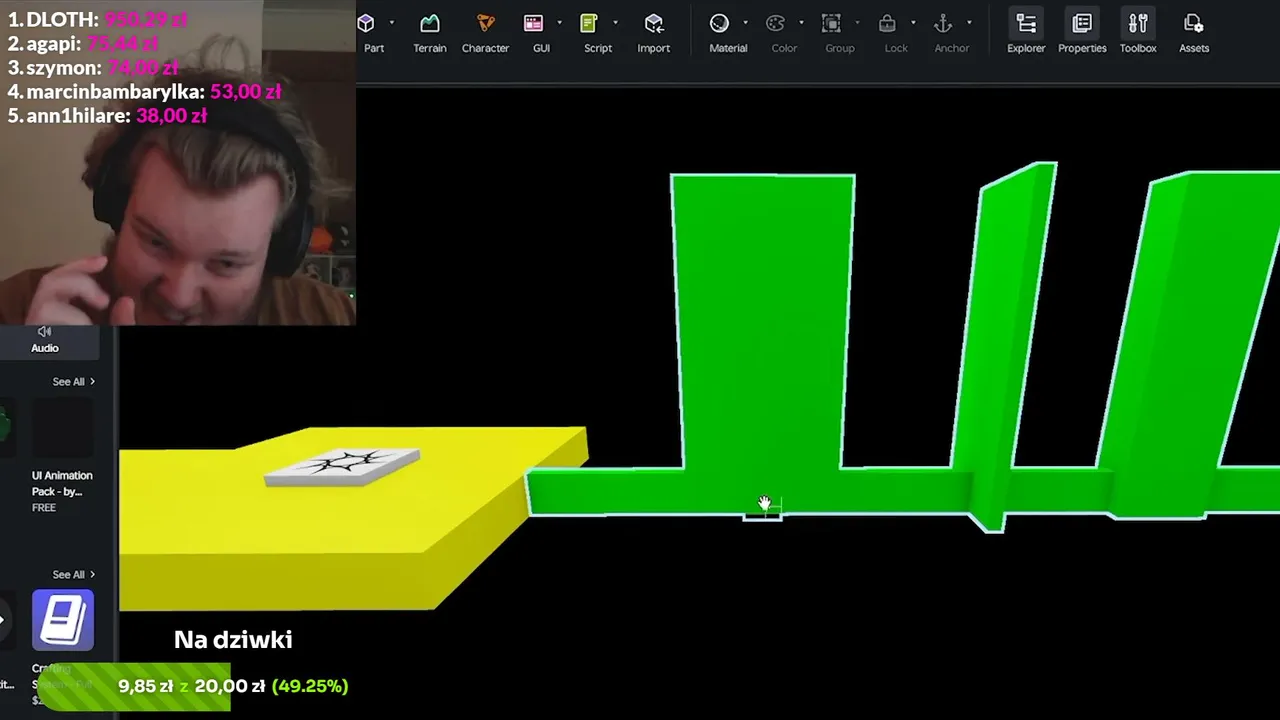
Task: Select the white cracked-decal tile part
Action: [342, 466]
